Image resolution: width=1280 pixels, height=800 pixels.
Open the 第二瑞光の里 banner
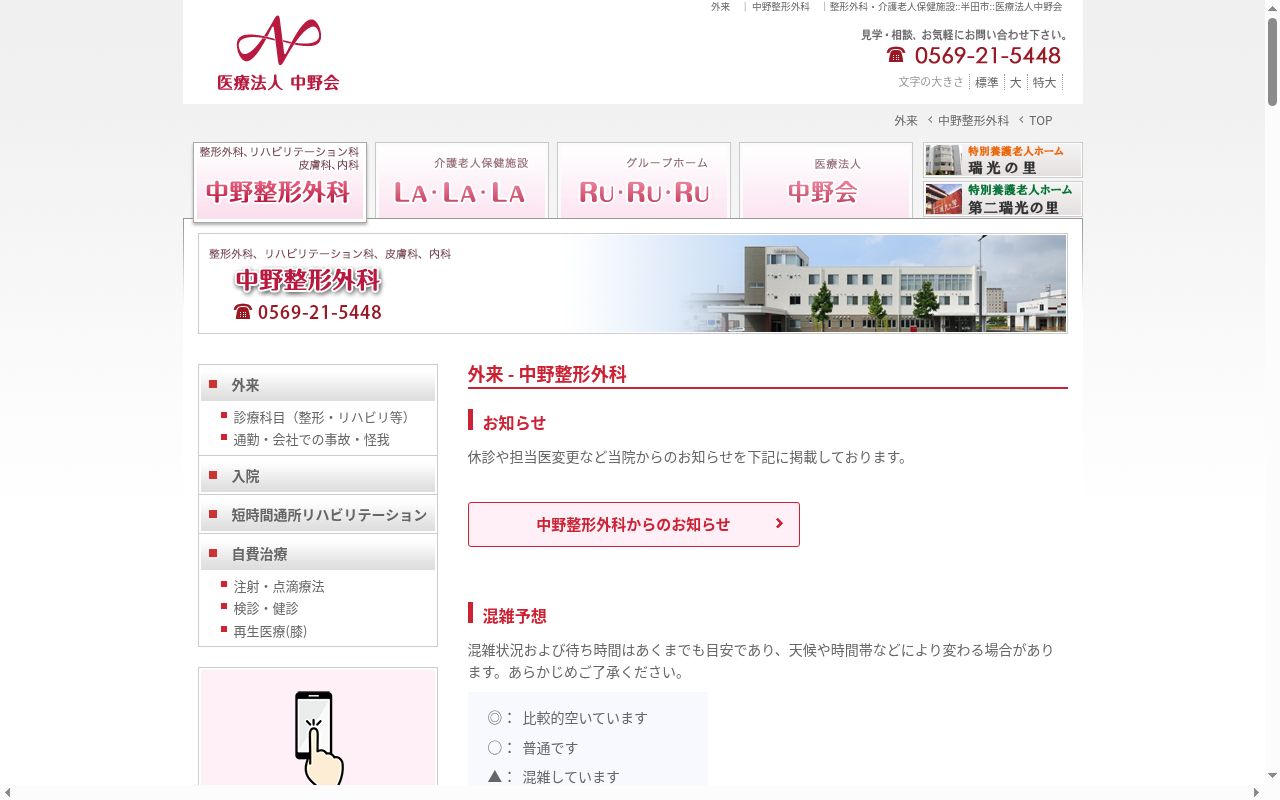[1003, 198]
